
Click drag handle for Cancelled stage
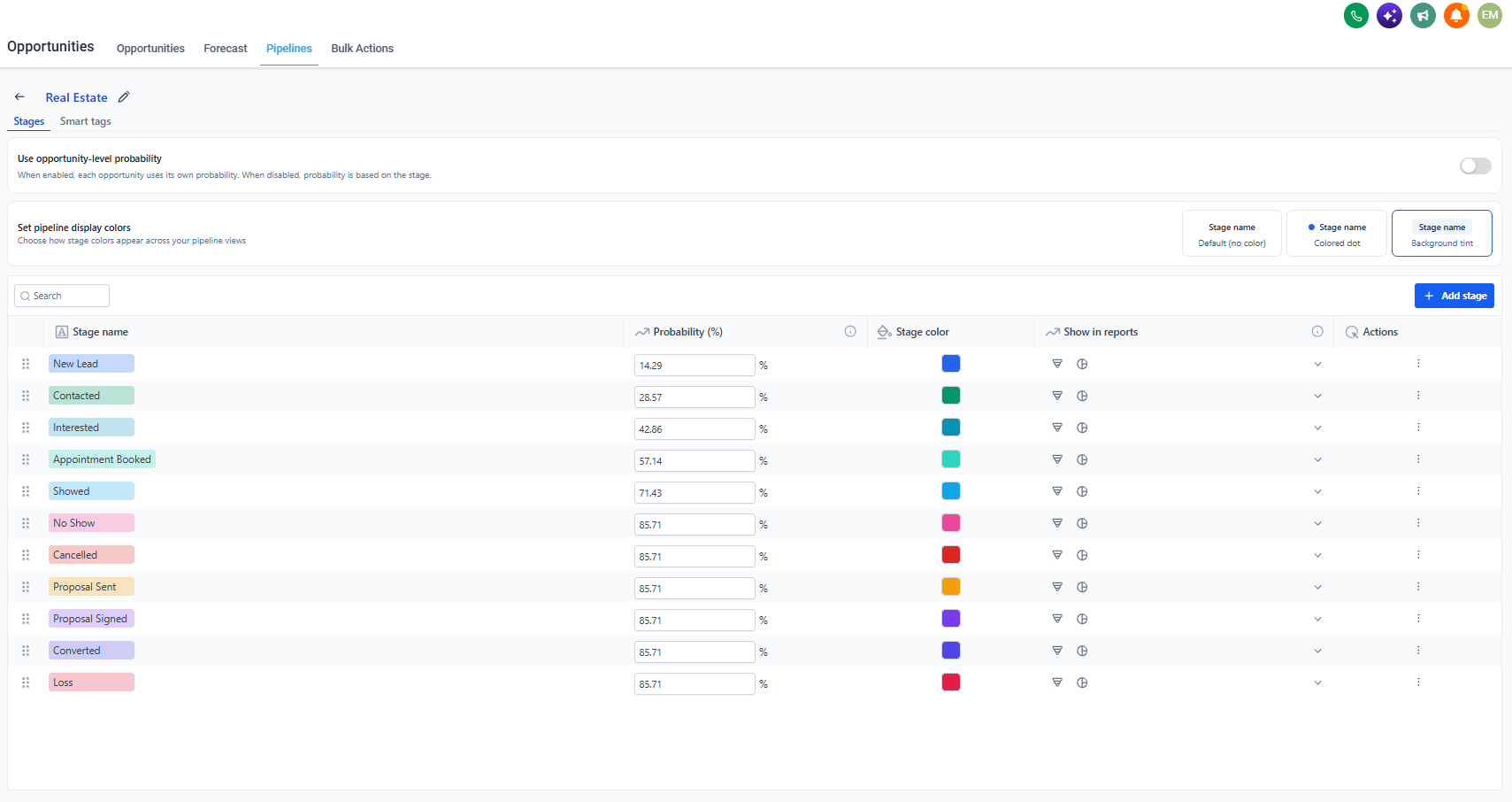pos(26,555)
